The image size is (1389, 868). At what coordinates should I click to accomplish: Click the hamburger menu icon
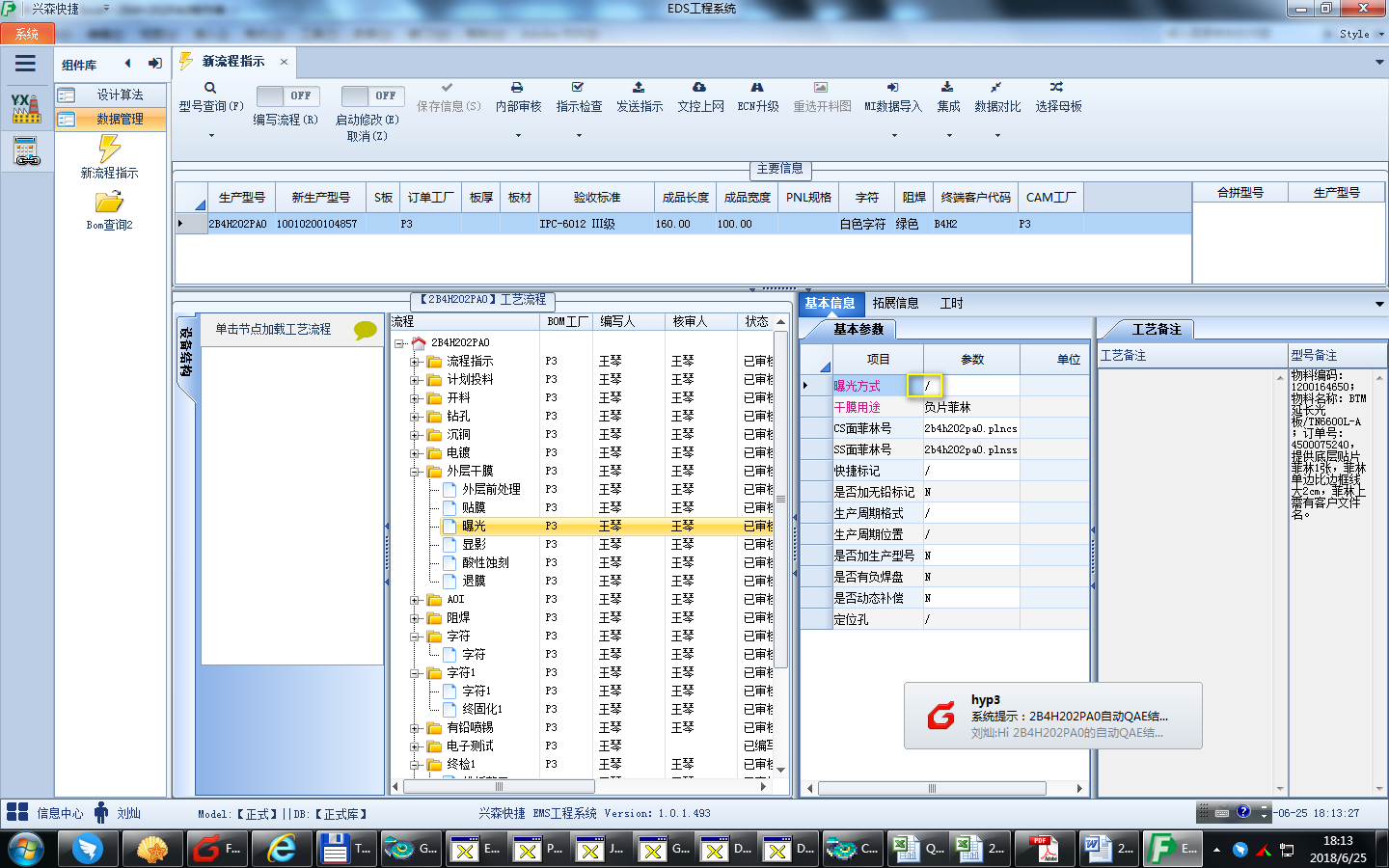26,64
